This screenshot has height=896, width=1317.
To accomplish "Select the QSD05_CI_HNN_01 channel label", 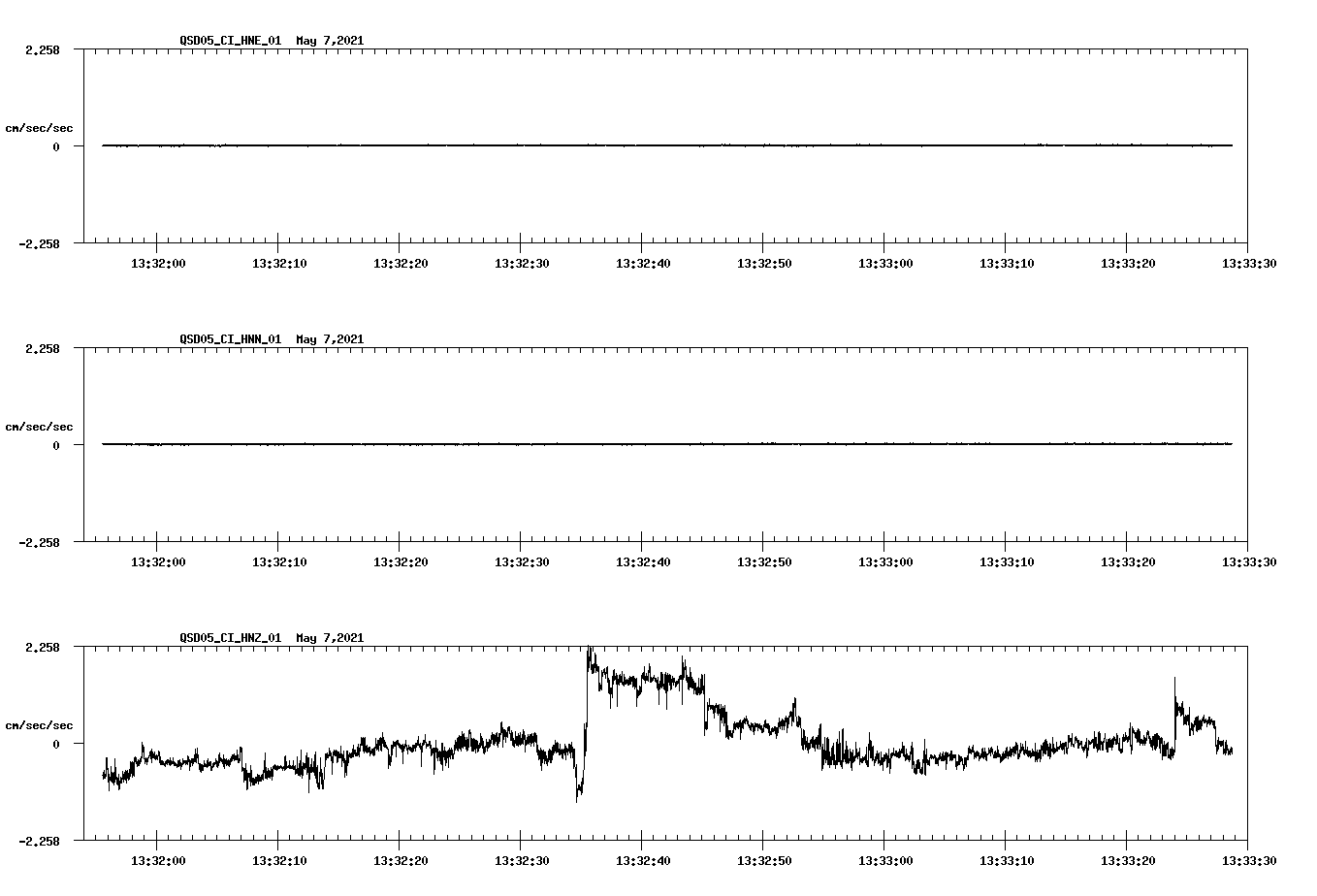I will [x=230, y=338].
